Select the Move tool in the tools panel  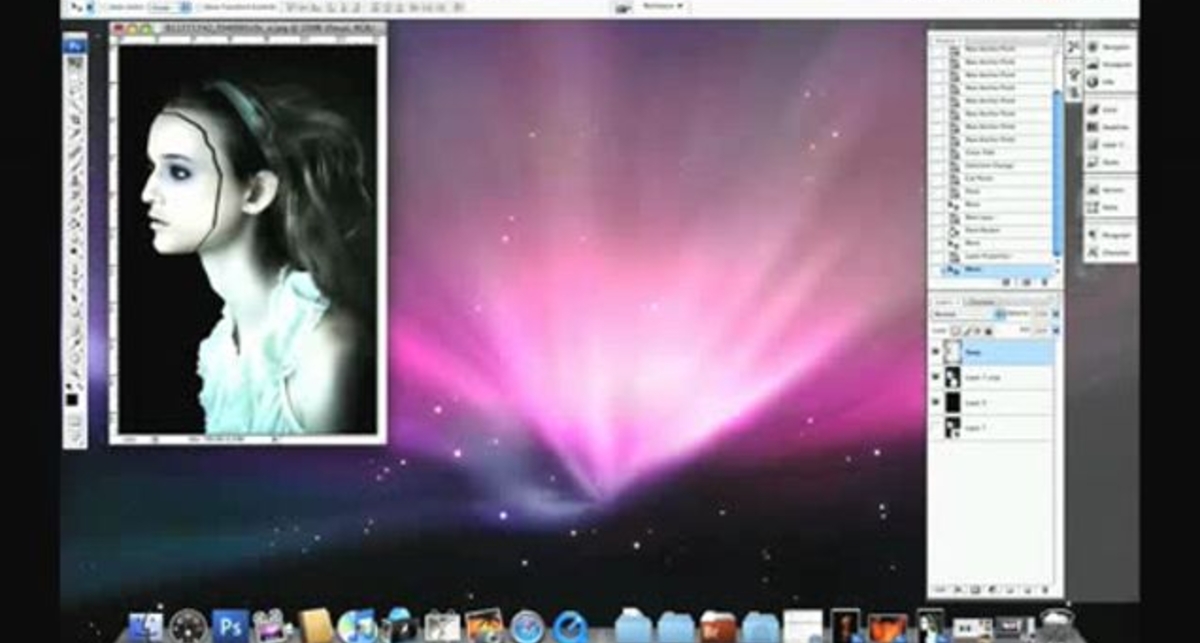75,62
